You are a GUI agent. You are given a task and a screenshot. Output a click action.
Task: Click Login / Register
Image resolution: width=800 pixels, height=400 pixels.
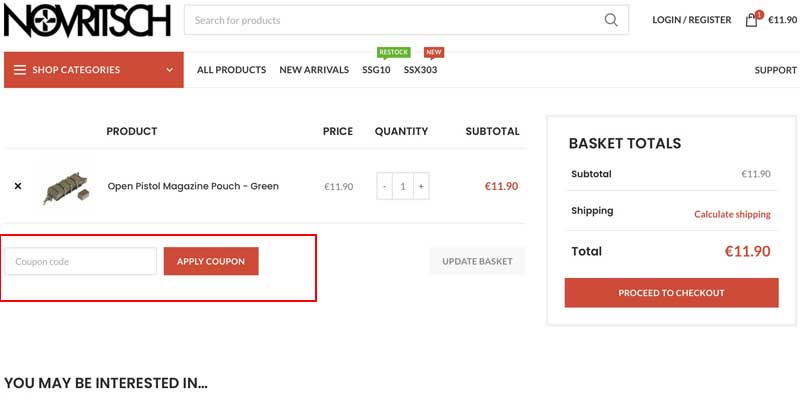[691, 20]
